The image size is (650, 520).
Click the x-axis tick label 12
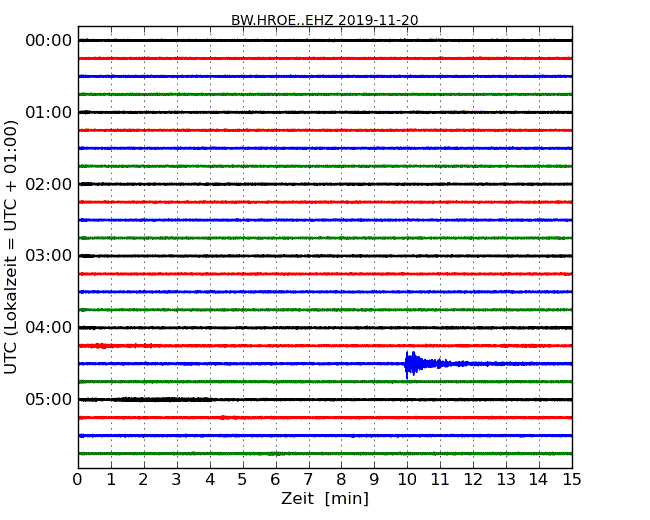coord(473,480)
